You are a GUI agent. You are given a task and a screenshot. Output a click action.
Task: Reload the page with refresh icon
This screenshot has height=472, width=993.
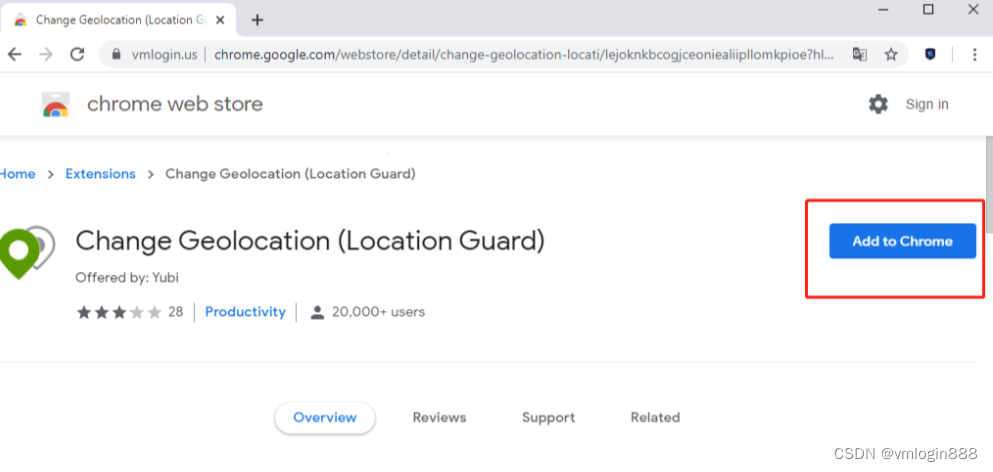coord(77,54)
